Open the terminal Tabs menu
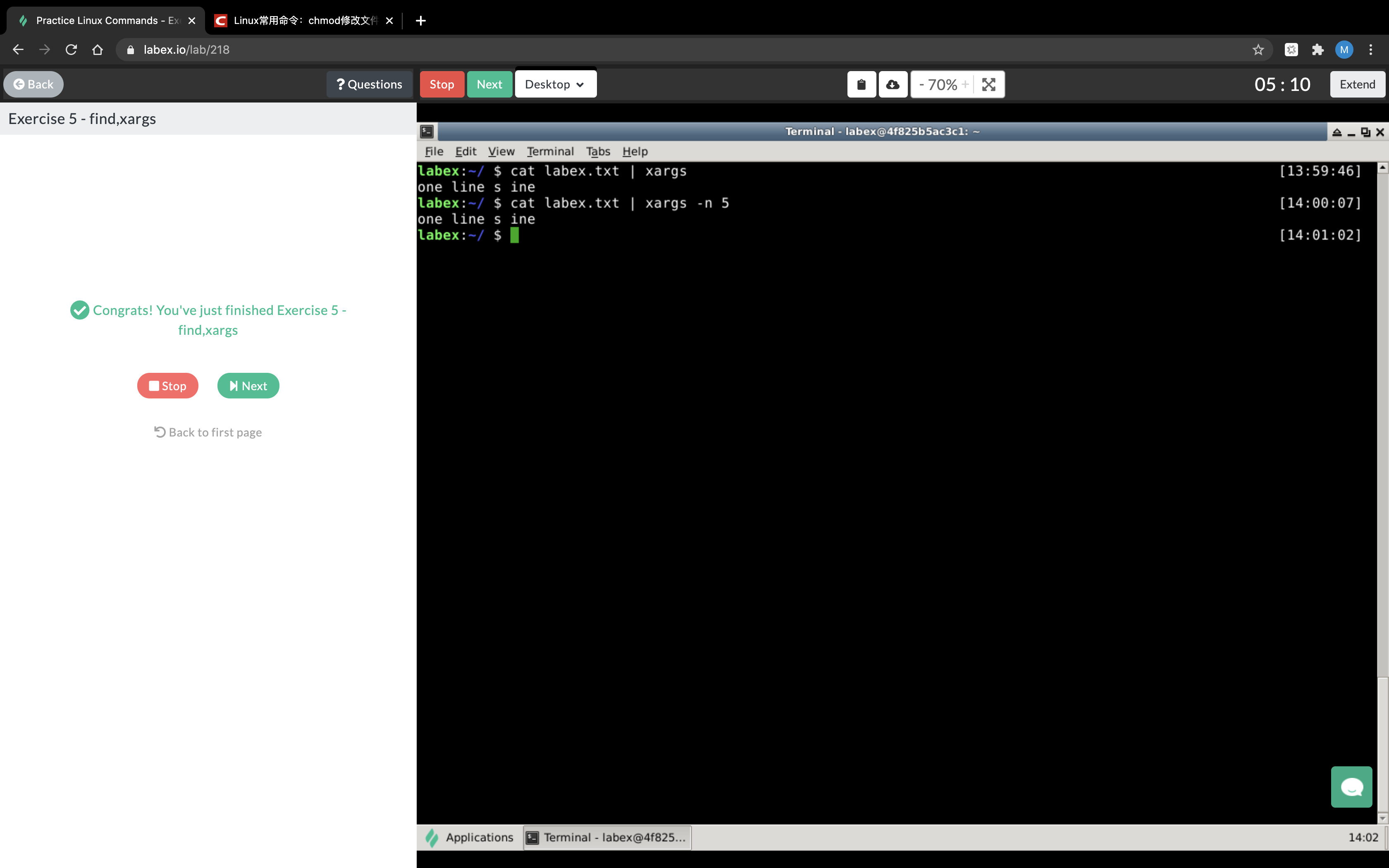This screenshot has height=868, width=1389. [x=598, y=152]
